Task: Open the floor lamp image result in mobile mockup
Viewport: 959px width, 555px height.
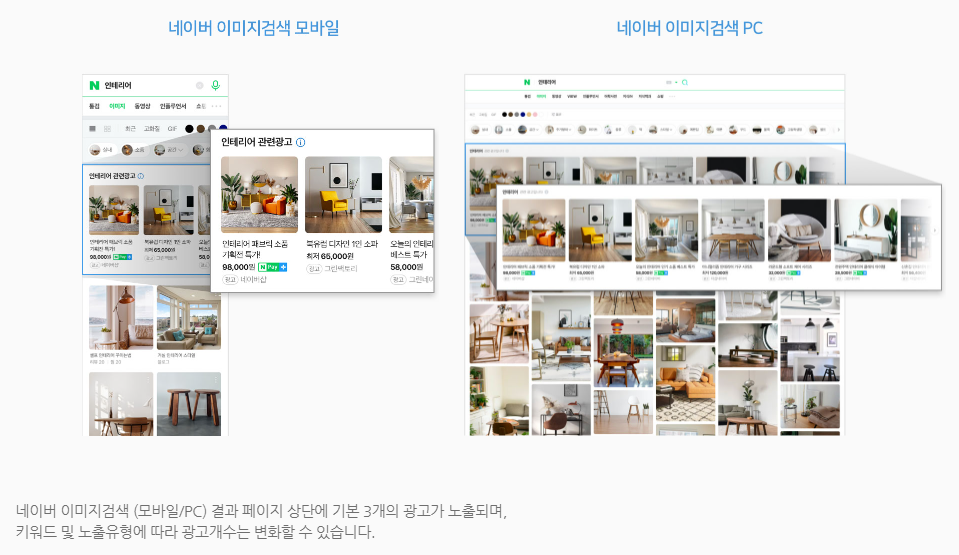Action: tap(121, 318)
